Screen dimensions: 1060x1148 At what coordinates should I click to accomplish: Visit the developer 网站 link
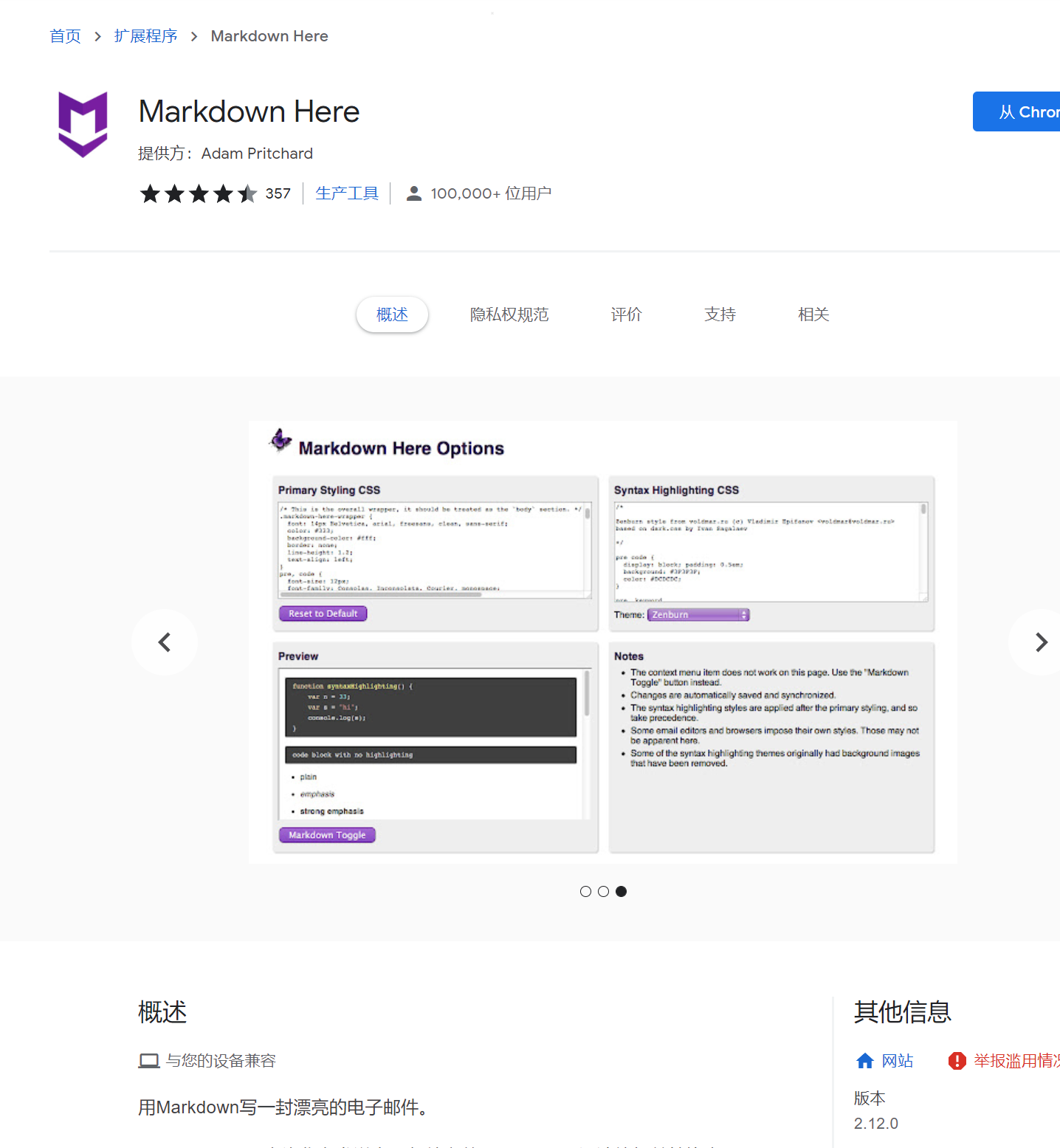(897, 1061)
